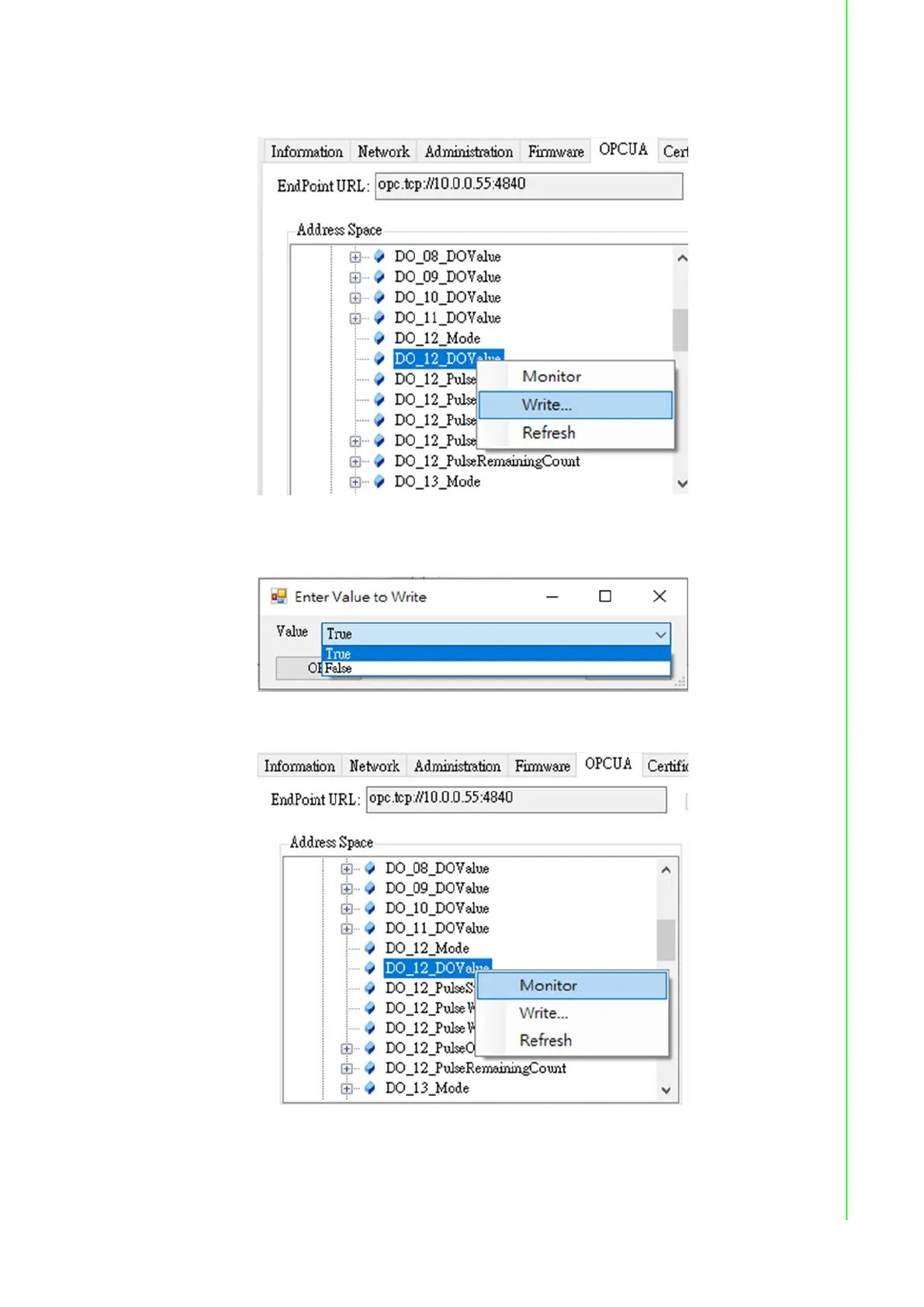Image resolution: width=924 pixels, height=1307 pixels.
Task: Click the Enter Value to Write dialog app icon
Action: click(279, 596)
